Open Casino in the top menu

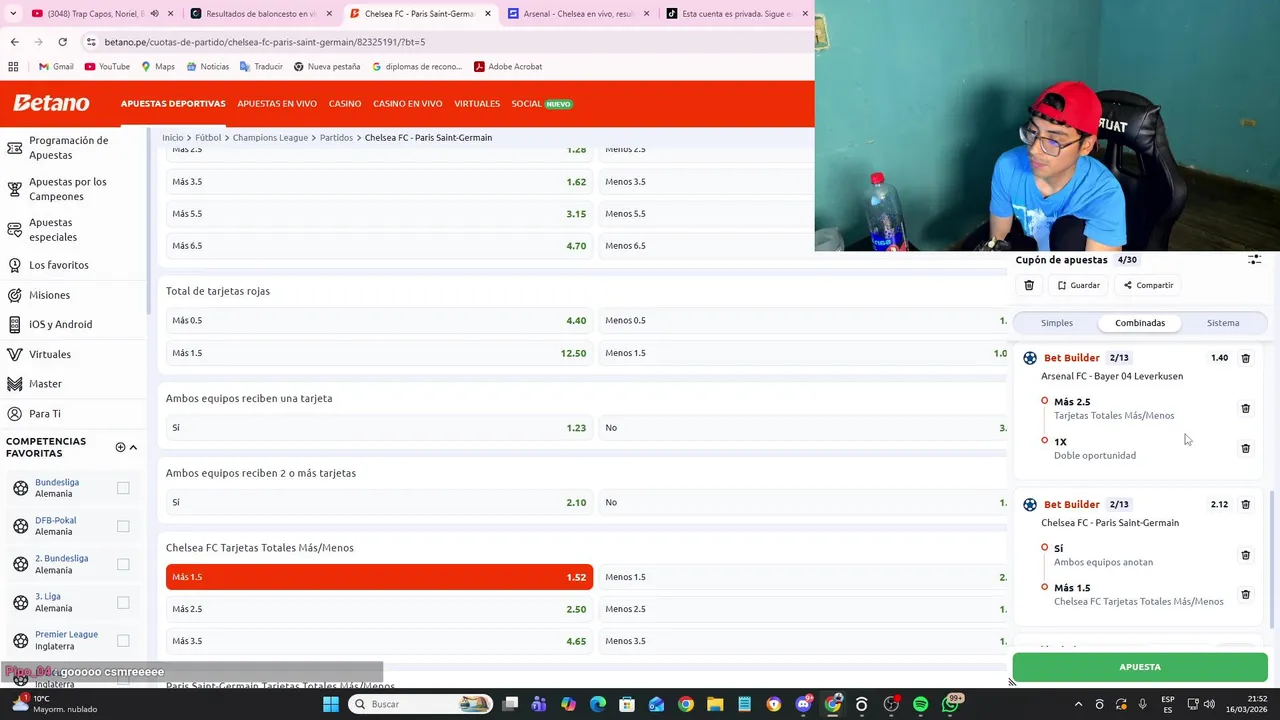[345, 104]
